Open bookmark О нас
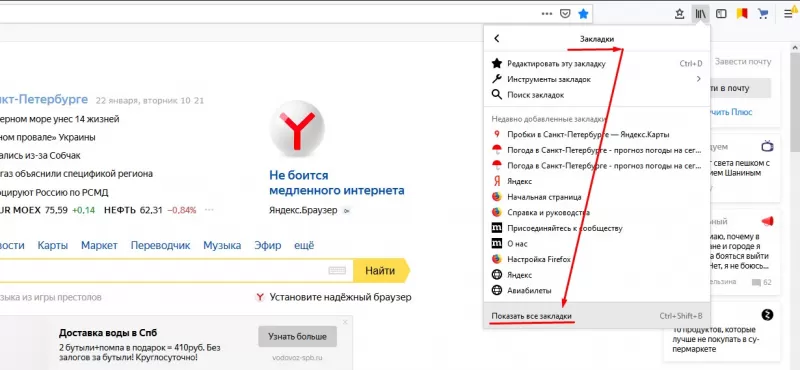Viewport: 800px width, 370px height. click(596, 243)
